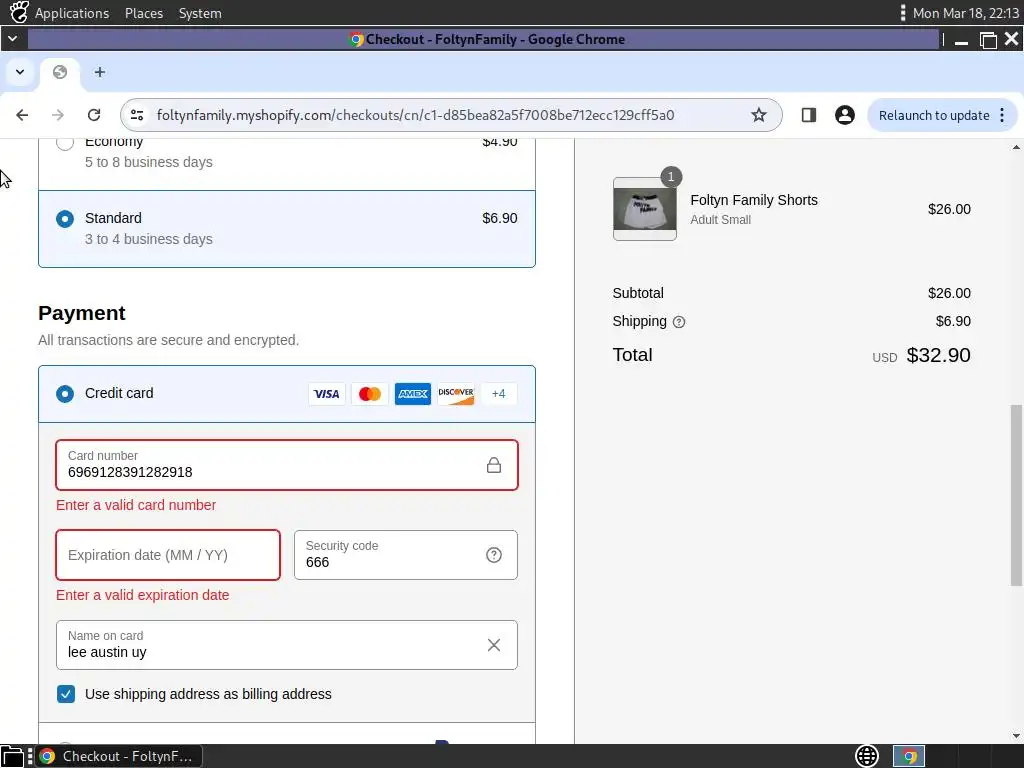1024x768 pixels.
Task: Click the security code help icon
Action: coord(494,555)
